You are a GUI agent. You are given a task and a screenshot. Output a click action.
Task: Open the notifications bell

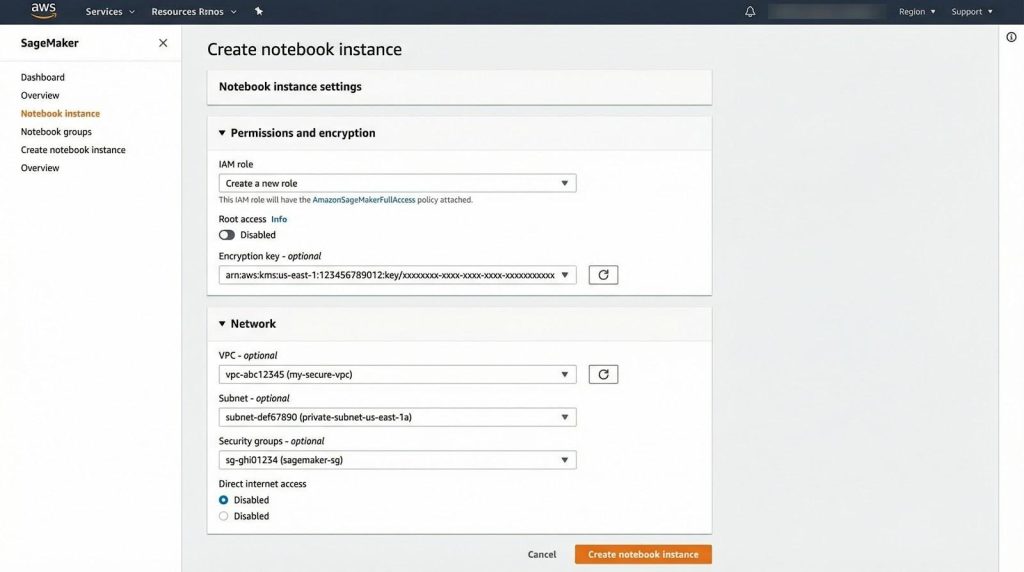[x=750, y=12]
